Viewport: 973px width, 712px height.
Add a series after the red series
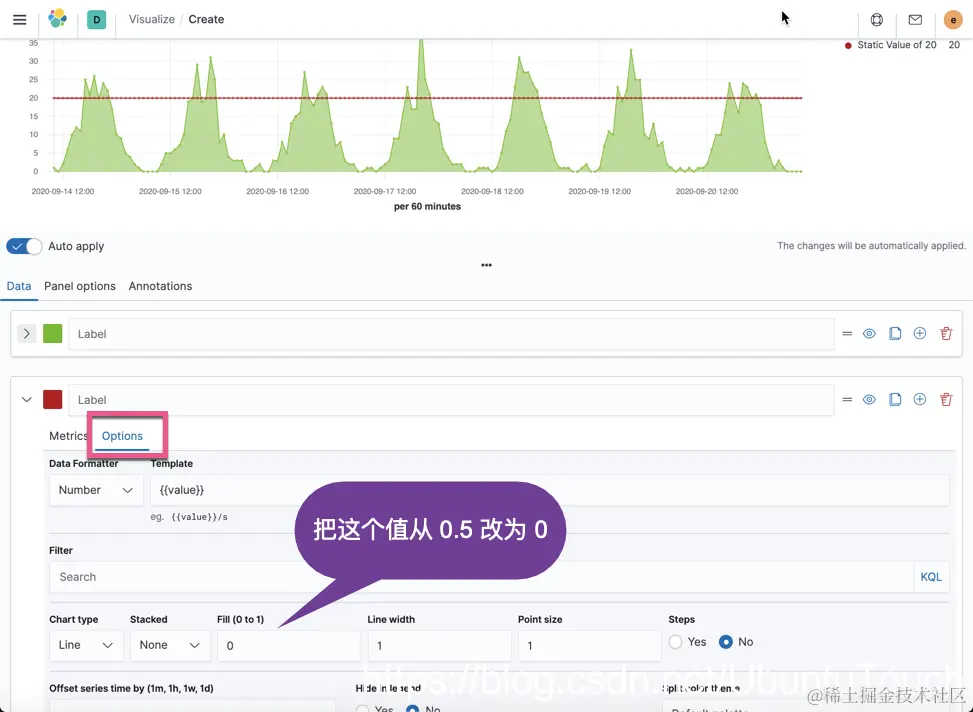pos(920,399)
